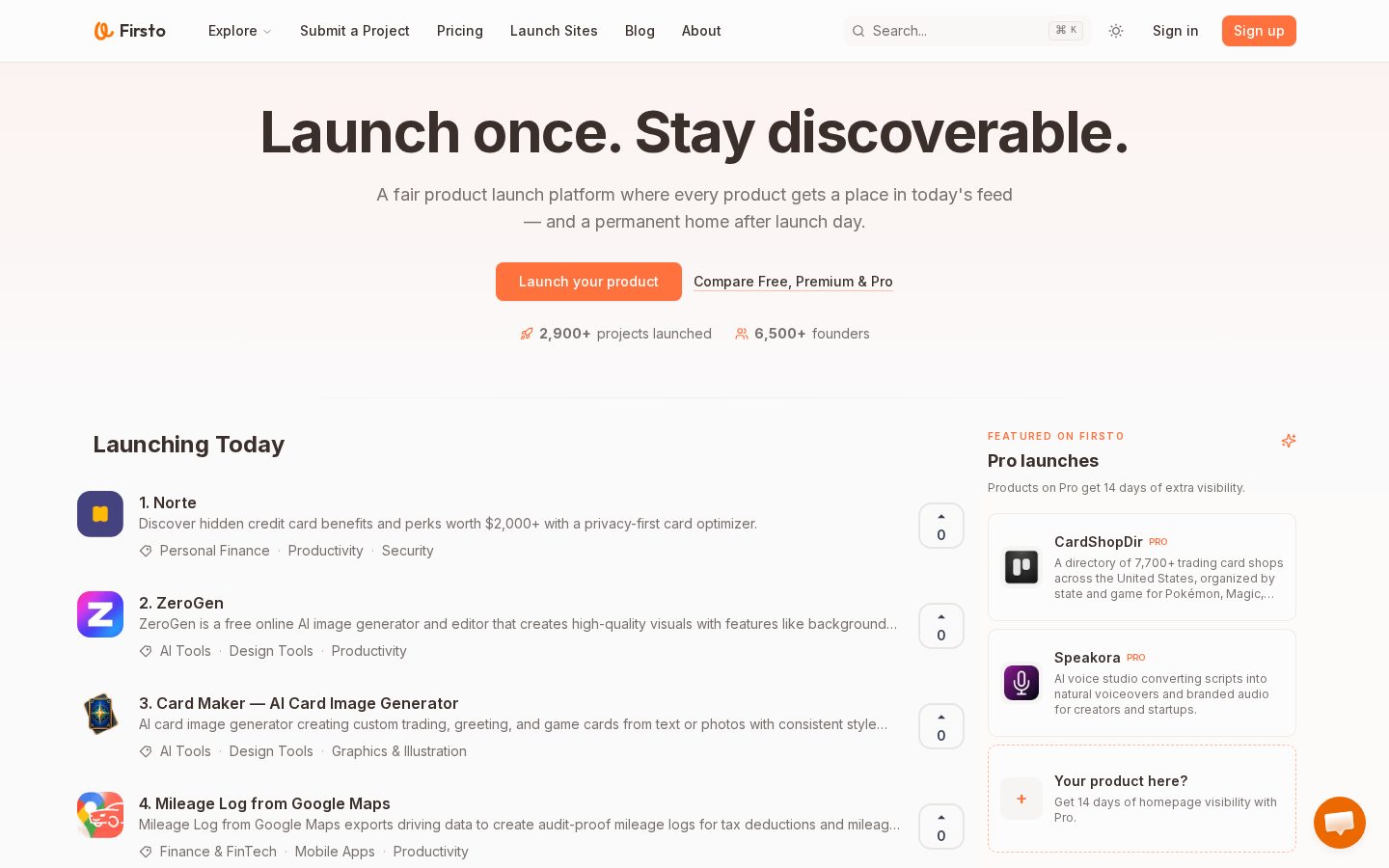Click the tag icon on Norte row

pos(146,551)
